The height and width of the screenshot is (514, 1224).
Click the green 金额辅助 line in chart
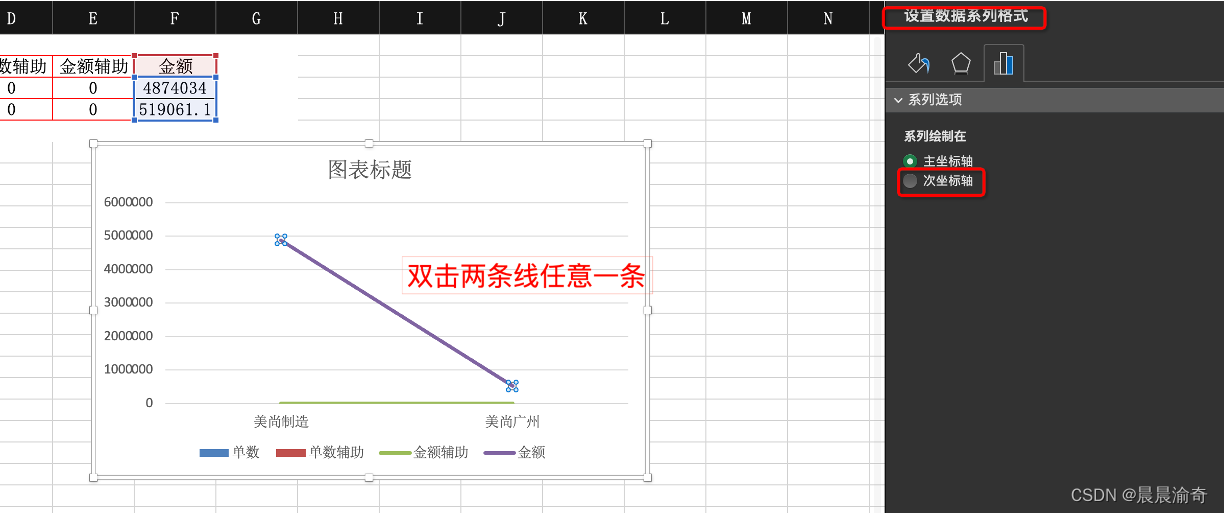click(396, 403)
